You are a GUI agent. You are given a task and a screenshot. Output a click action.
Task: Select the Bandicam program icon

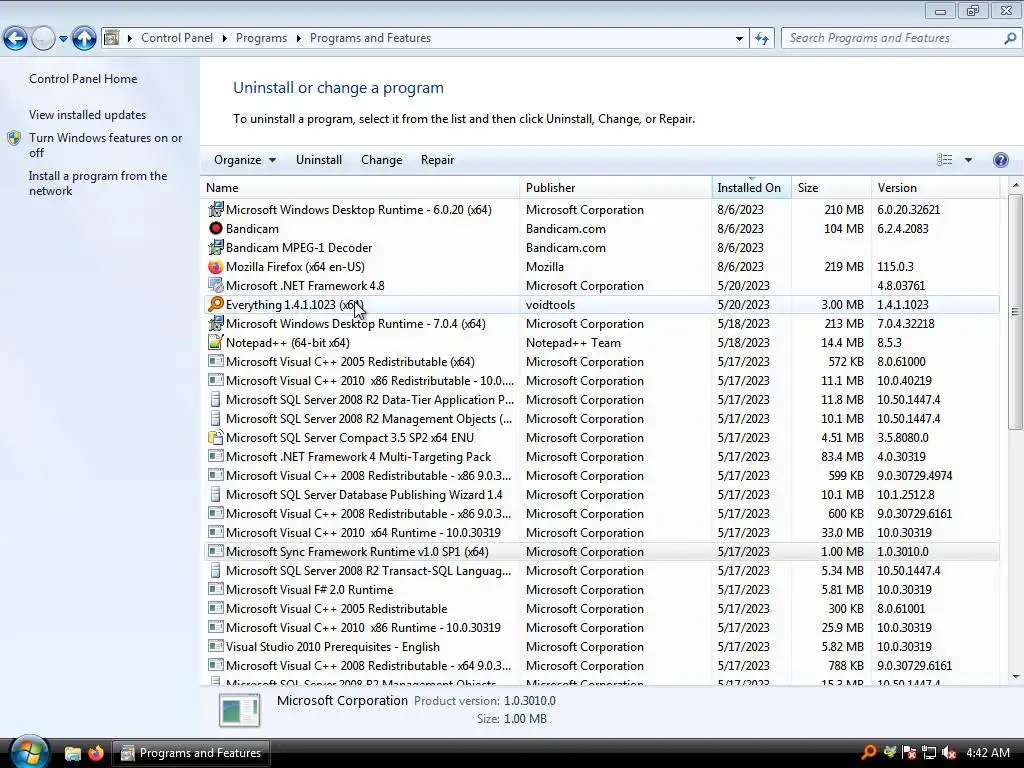216,229
